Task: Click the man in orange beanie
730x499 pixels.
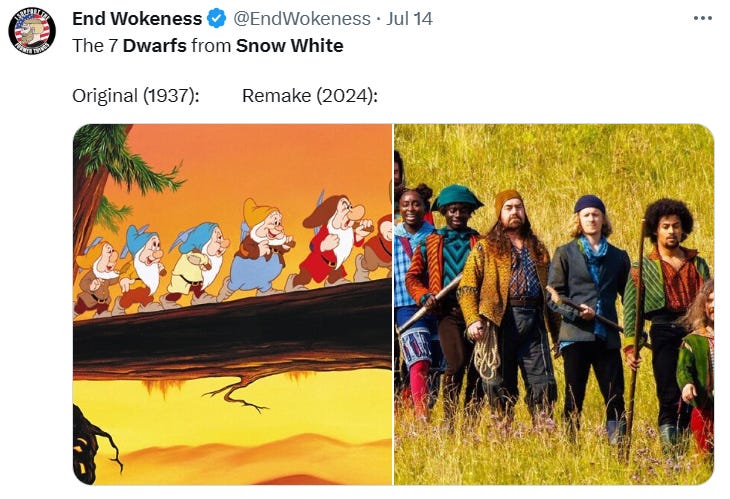Action: (510, 298)
